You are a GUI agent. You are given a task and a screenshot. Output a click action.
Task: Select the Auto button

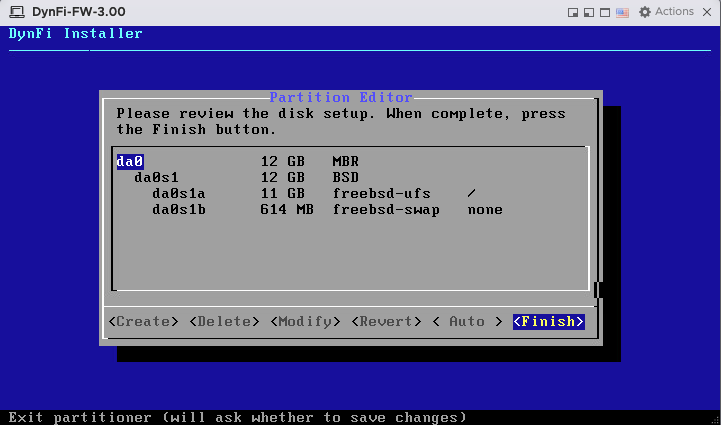click(467, 321)
